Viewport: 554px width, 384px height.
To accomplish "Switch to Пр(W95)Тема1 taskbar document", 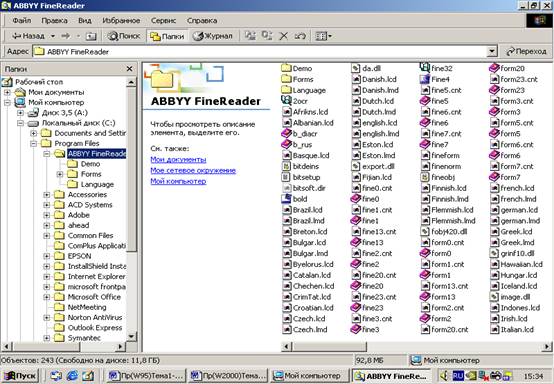I will click(146, 376).
